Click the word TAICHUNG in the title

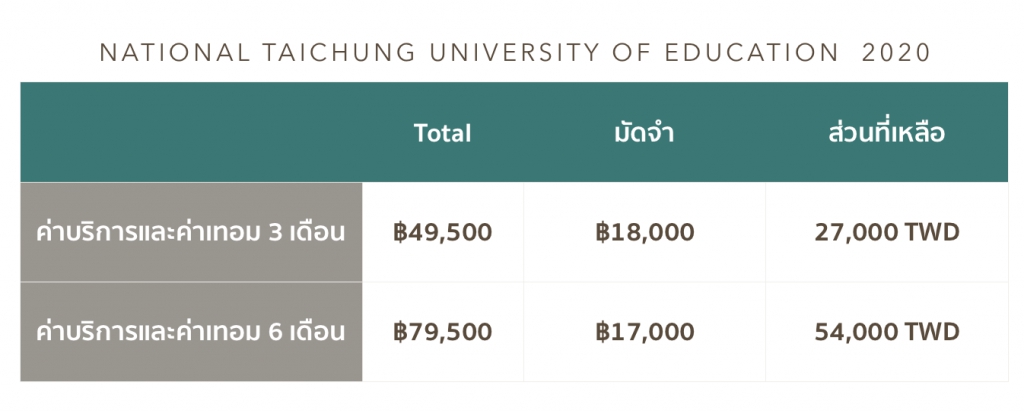point(339,53)
